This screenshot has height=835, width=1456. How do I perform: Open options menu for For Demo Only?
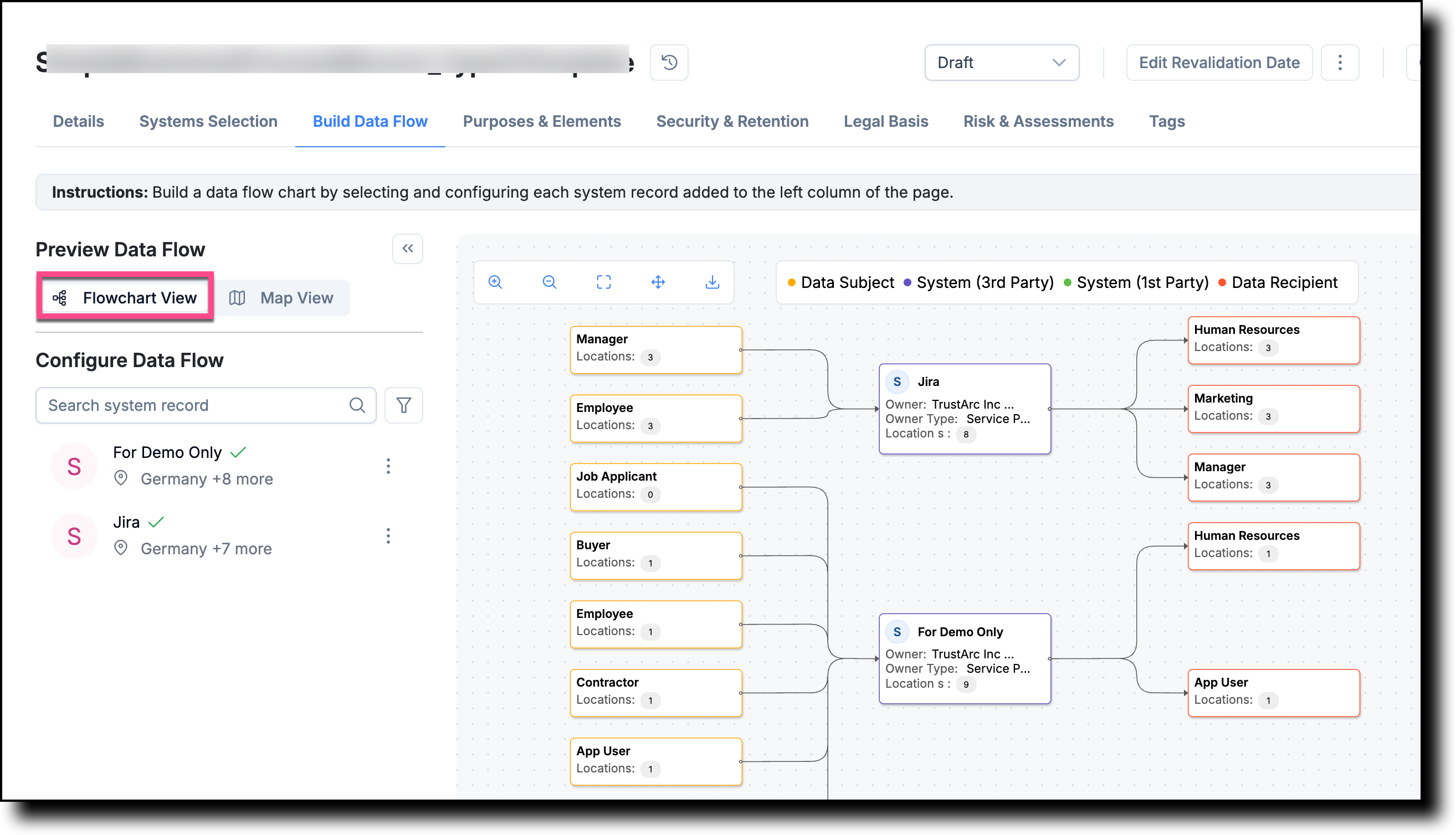[388, 466]
